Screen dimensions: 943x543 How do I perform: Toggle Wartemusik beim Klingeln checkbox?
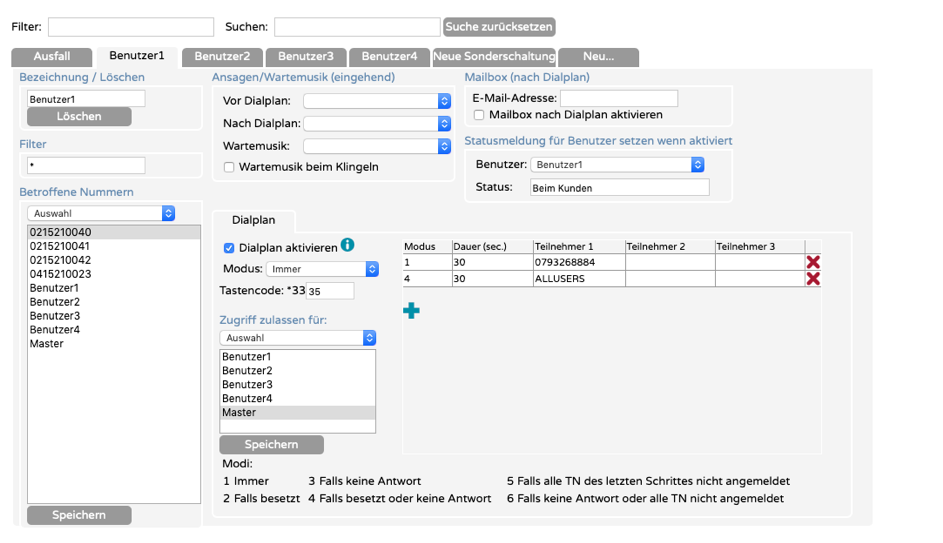click(x=229, y=167)
